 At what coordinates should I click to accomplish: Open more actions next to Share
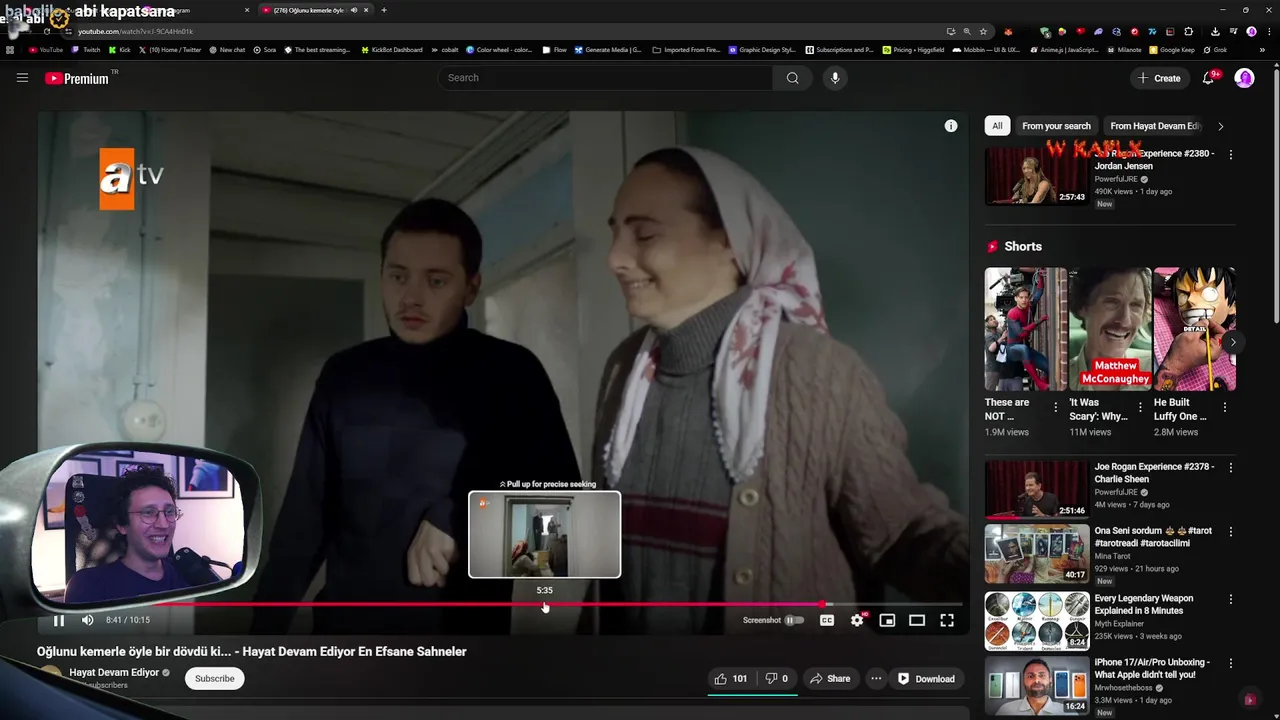coord(876,679)
